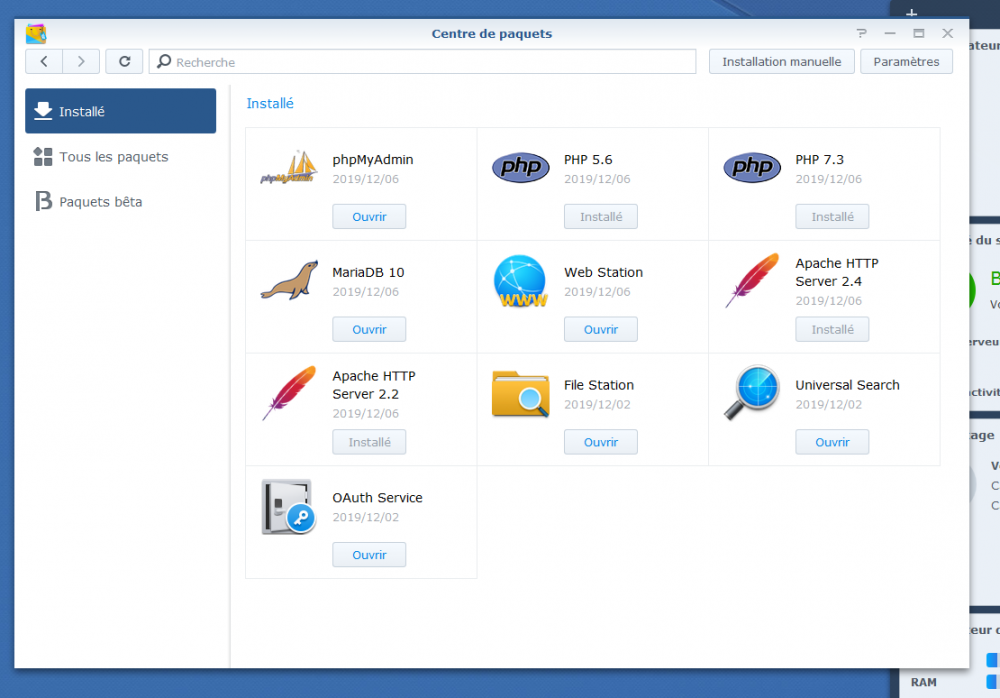Click the Web Station globe icon
This screenshot has width=1000, height=698.
[x=520, y=281]
